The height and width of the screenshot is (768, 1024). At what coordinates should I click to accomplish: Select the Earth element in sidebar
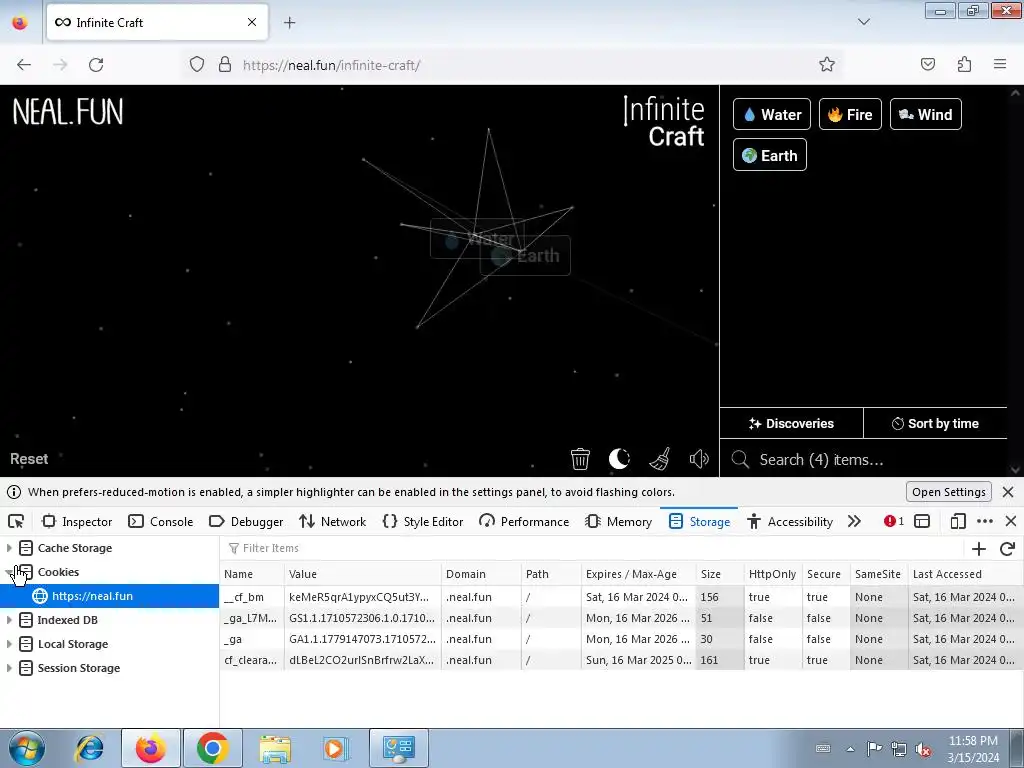coord(770,155)
